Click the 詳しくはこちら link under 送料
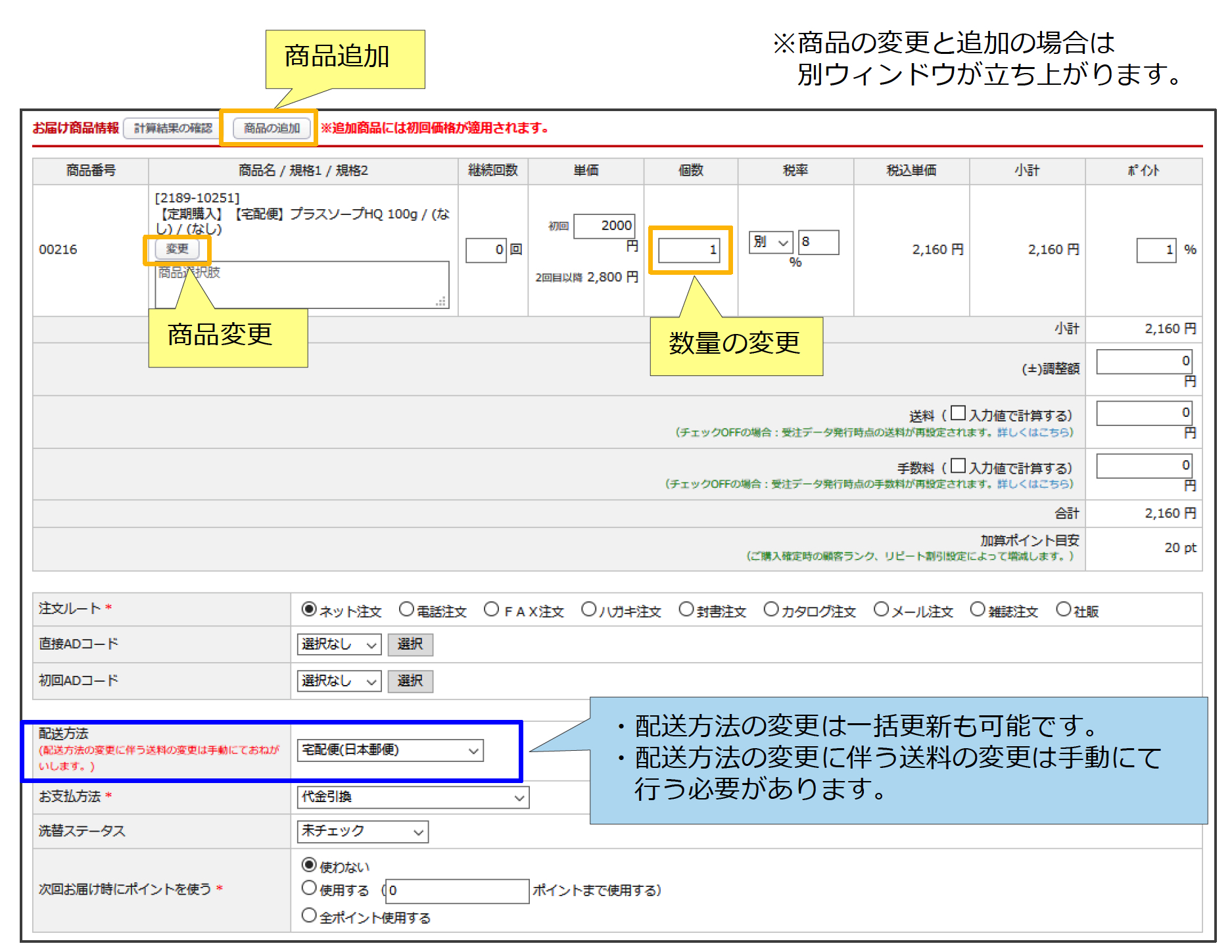Image resolution: width=1232 pixels, height=952 pixels. (x=1035, y=432)
